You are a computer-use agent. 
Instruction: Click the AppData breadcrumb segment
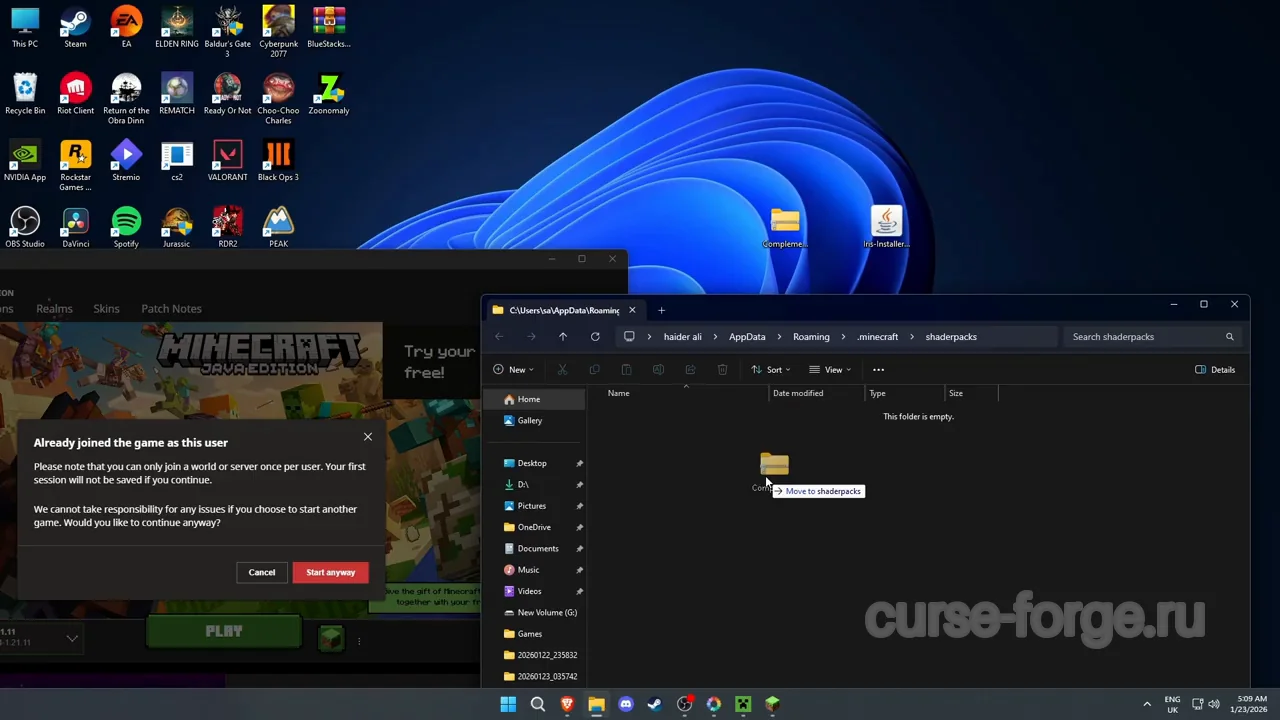tap(747, 337)
